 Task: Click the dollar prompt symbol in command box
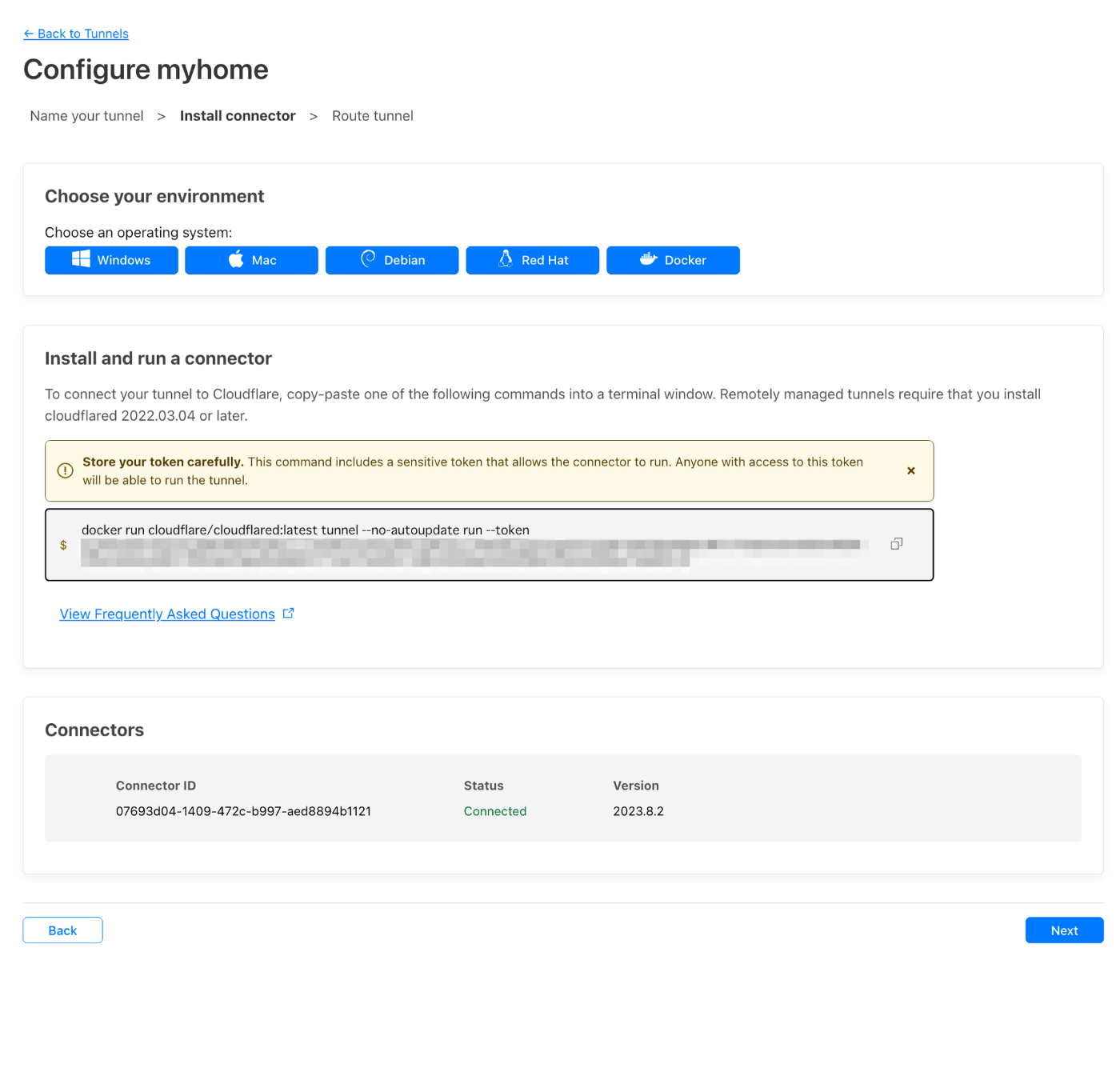[63, 545]
